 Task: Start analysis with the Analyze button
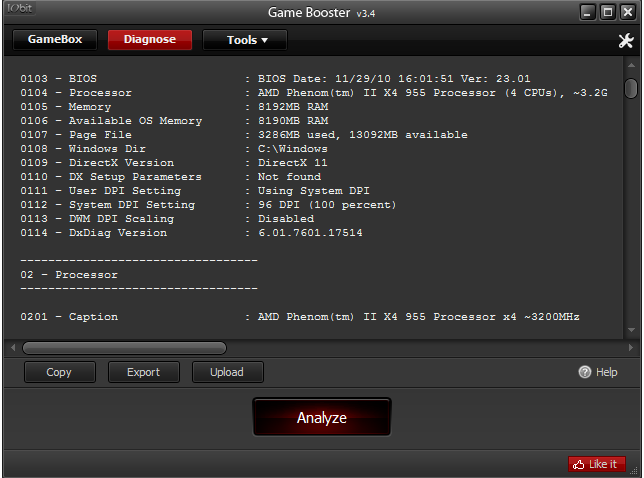[322, 417]
